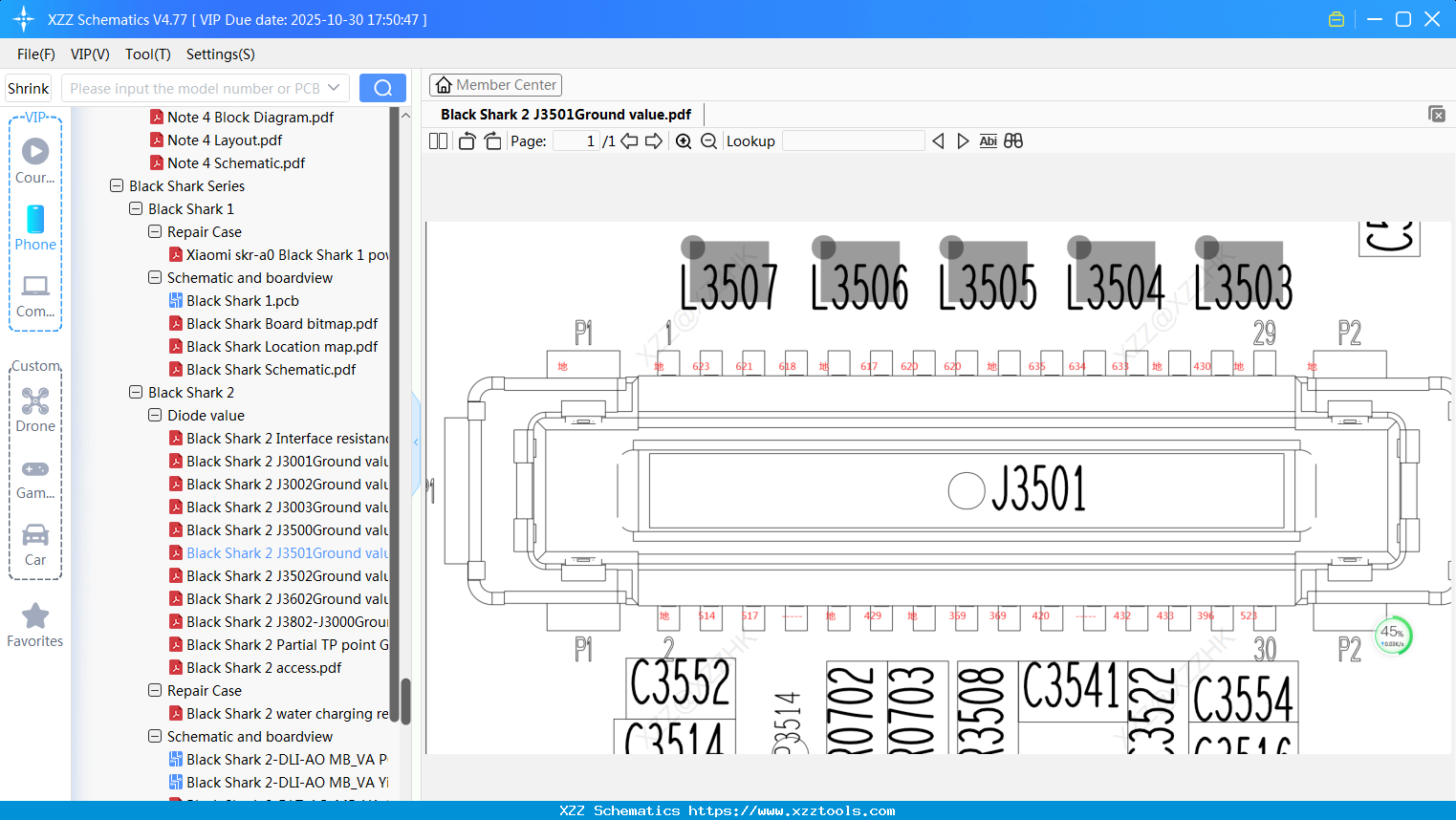Open Favorites star
Viewport: 1456px width, 820px height.
pyautogui.click(x=35, y=625)
